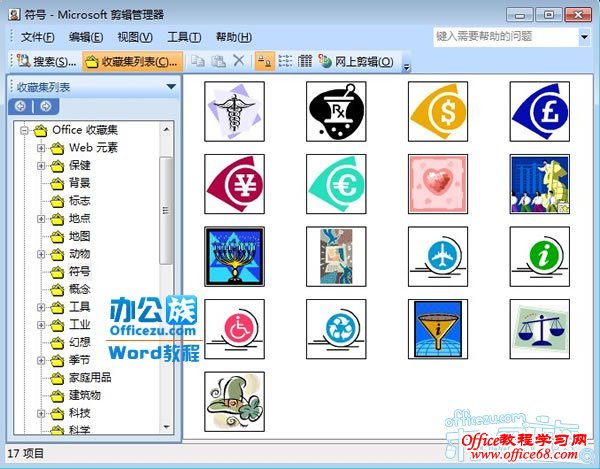Open toolbar options dropdown arrow
Screen dimensions: 600x469
[406, 67]
